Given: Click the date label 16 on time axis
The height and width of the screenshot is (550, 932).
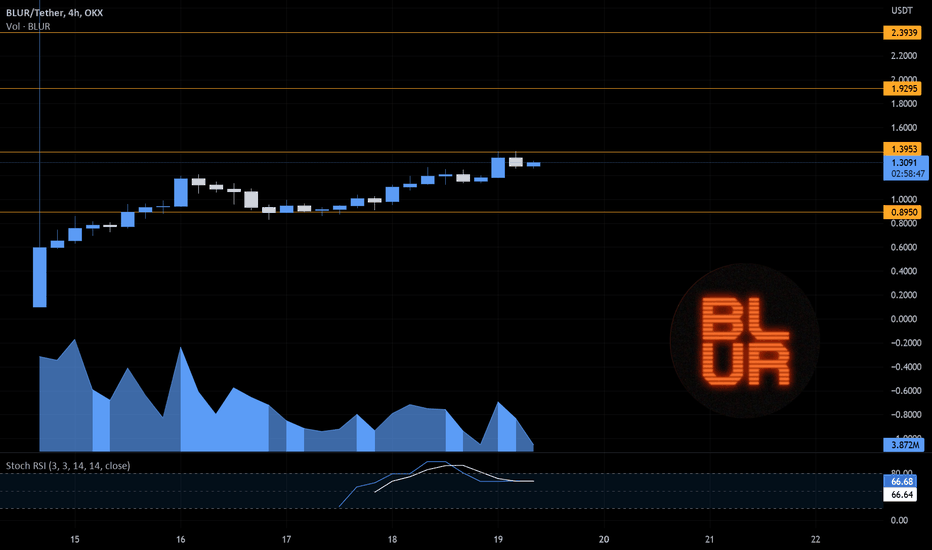Looking at the screenshot, I should (181, 539).
